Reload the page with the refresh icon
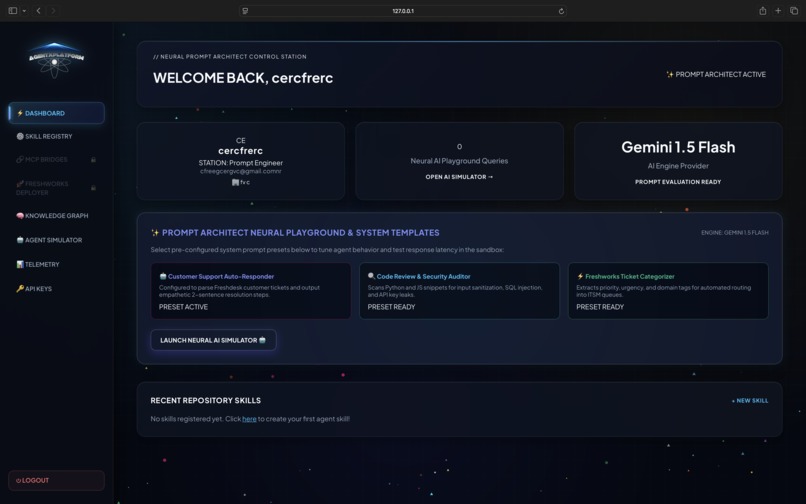 click(x=561, y=11)
